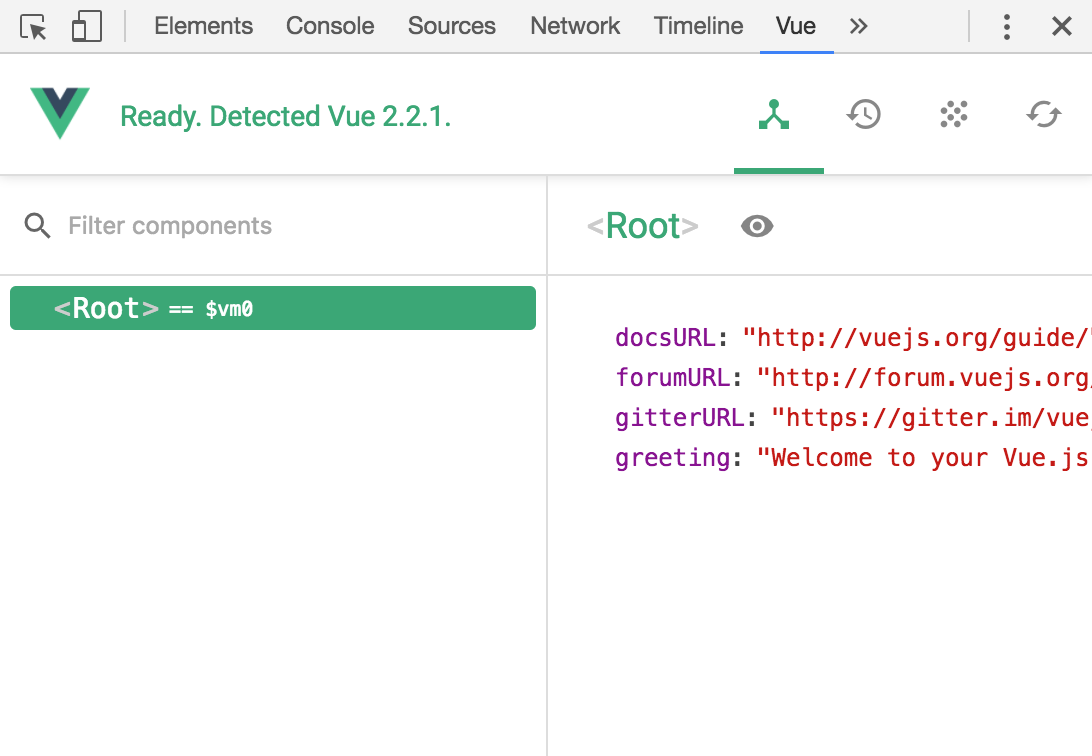
Task: Open the DevTools three-dot menu
Action: point(1006,27)
